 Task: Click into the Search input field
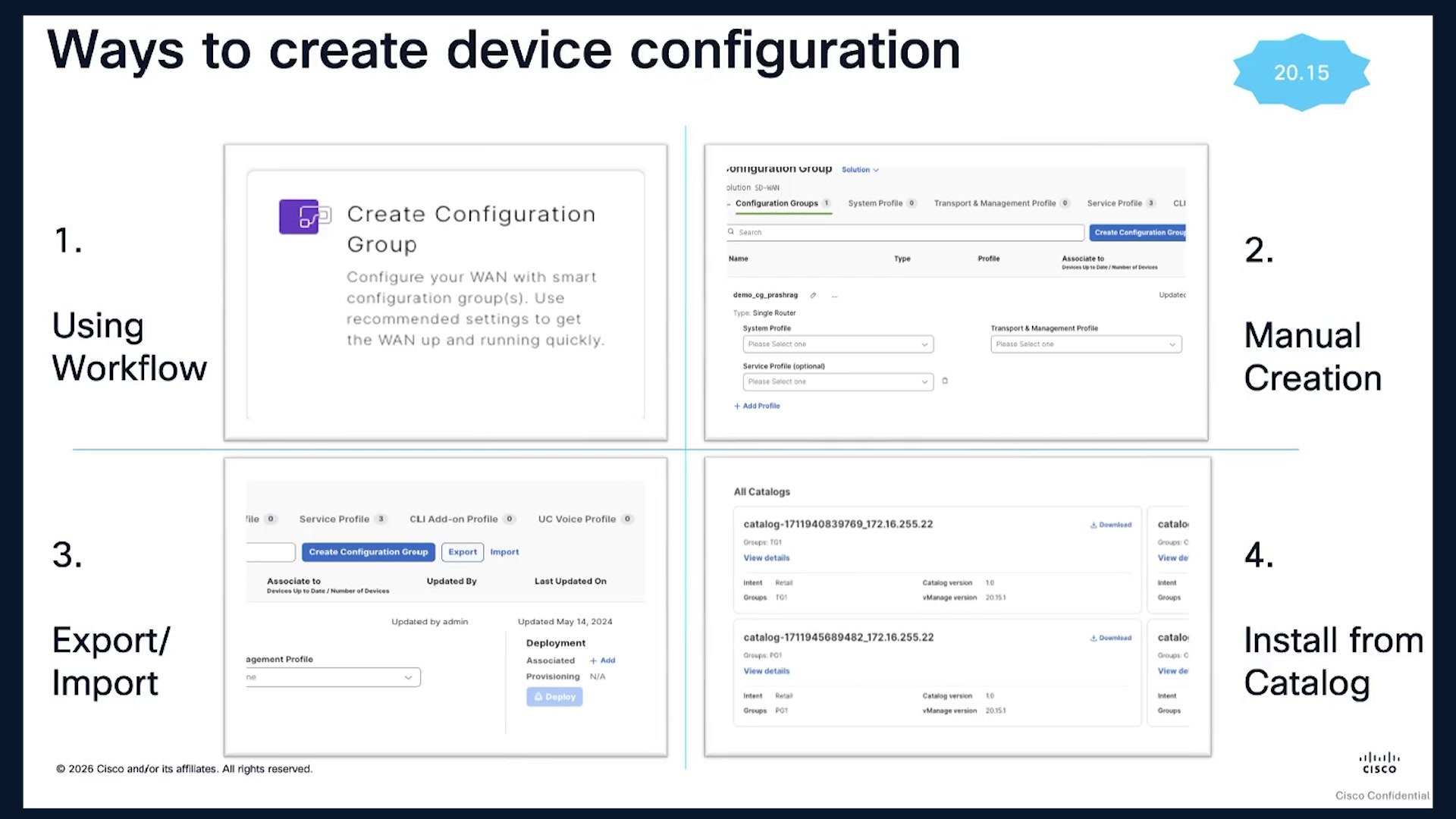(x=905, y=232)
